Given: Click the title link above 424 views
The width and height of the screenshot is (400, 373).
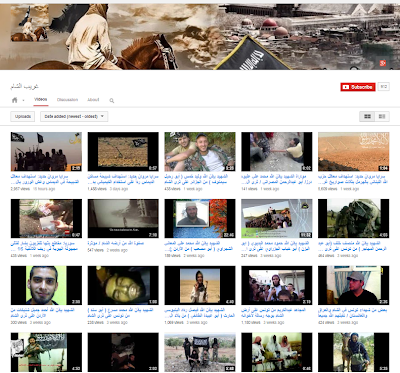Looking at the screenshot, I should pyautogui.click(x=353, y=313).
